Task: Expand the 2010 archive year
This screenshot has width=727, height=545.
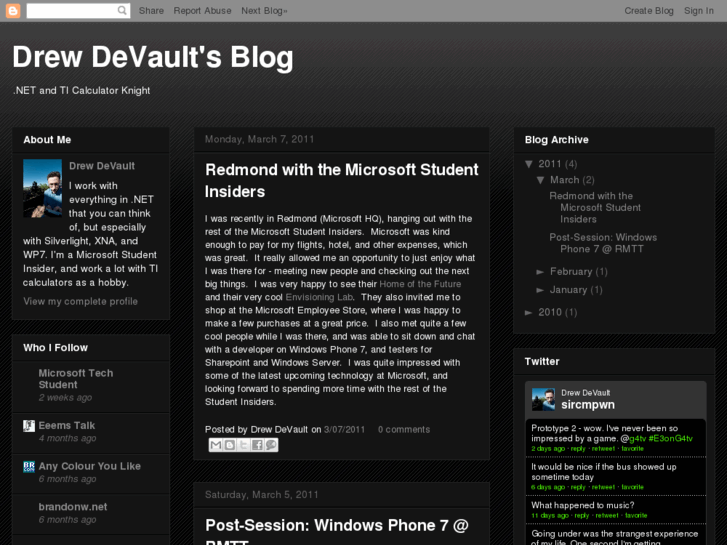Action: coord(529,312)
